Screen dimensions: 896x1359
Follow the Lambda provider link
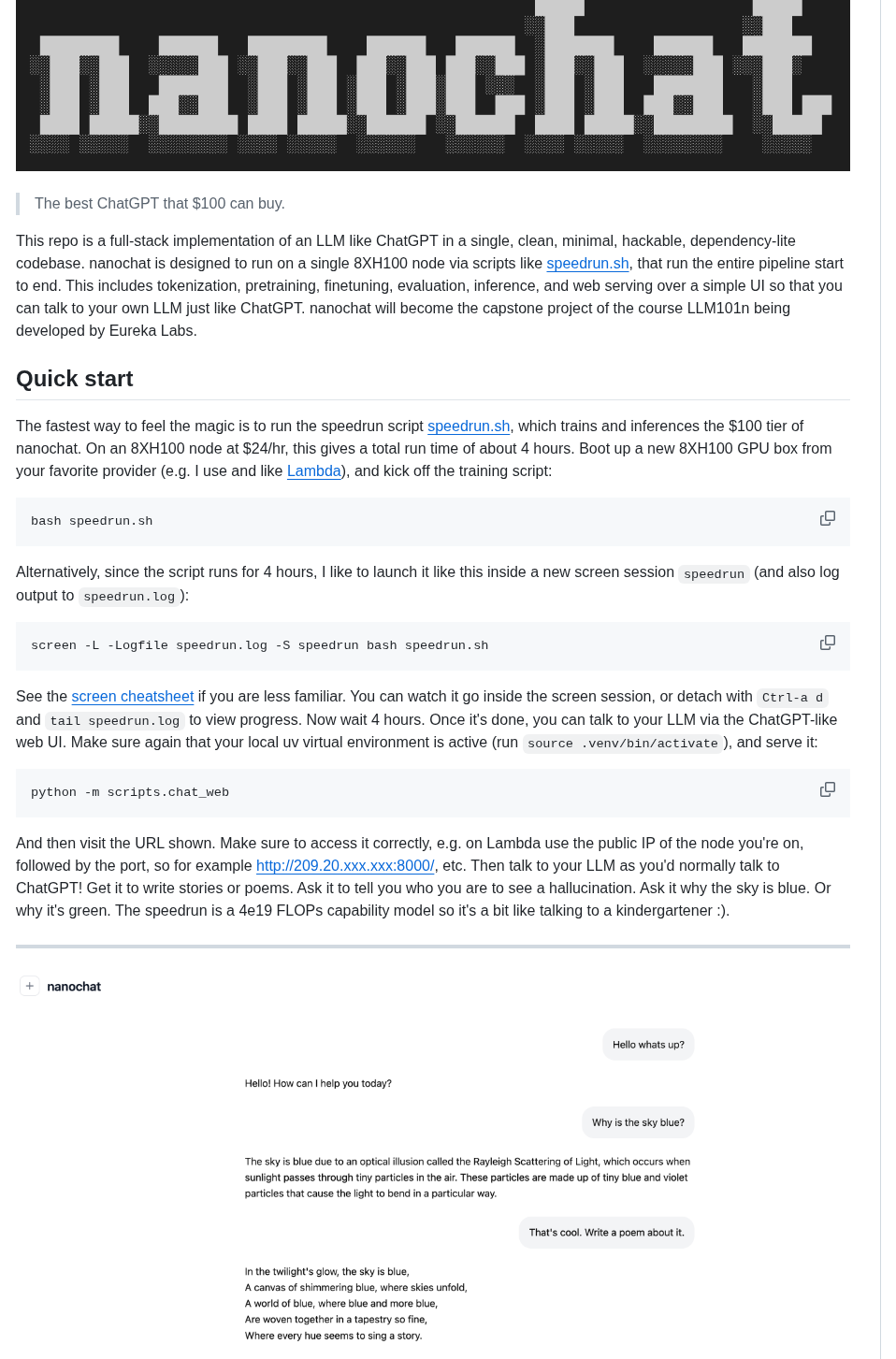coord(313,470)
